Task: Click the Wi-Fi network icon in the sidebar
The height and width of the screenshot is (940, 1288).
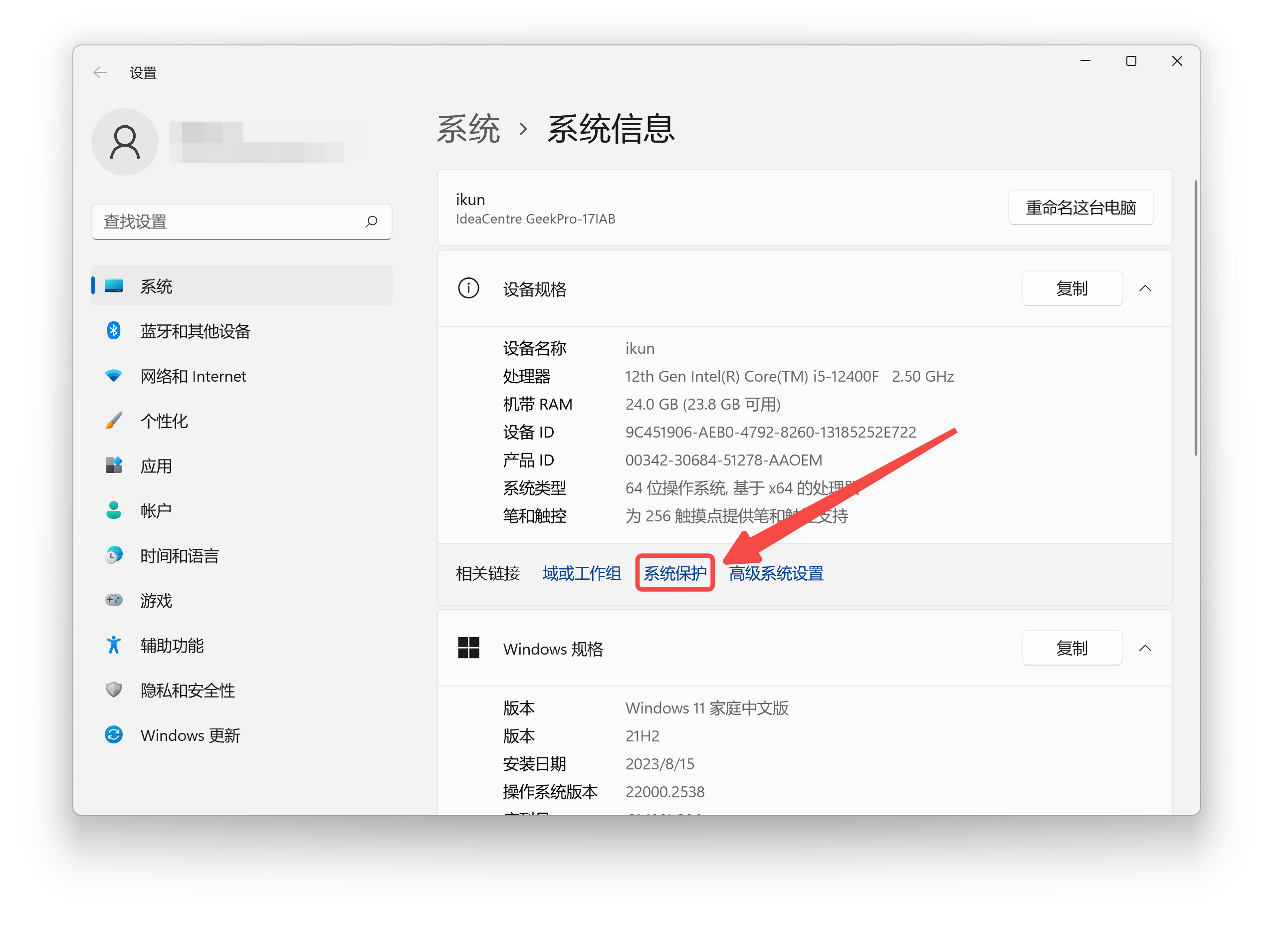Action: [114, 376]
